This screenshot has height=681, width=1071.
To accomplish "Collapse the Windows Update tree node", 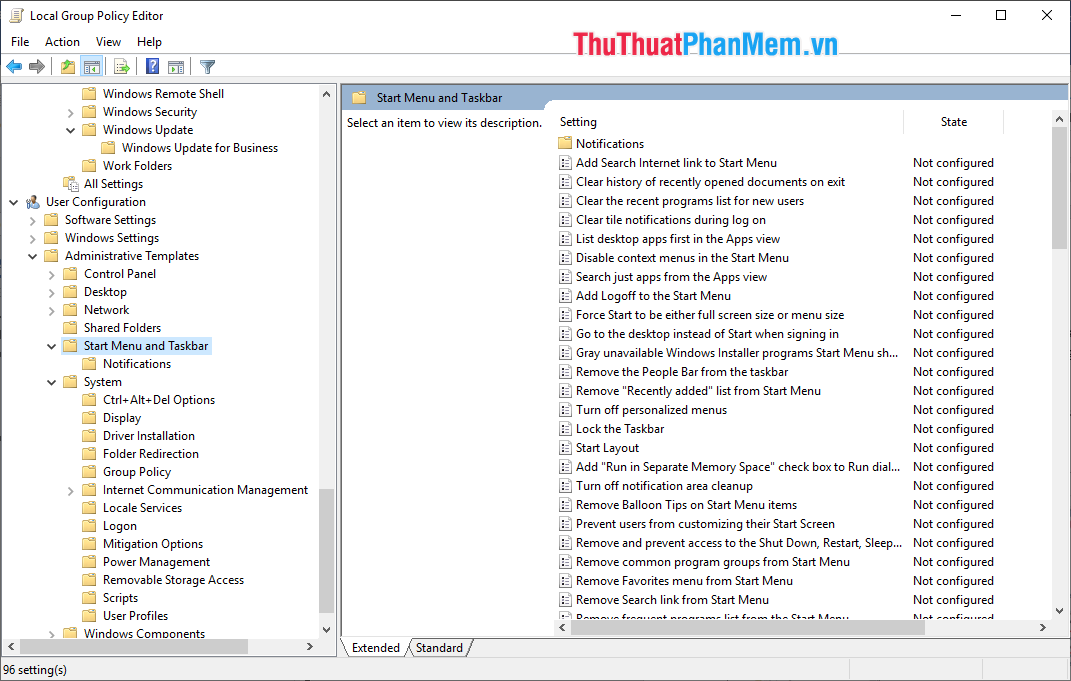I will point(70,129).
